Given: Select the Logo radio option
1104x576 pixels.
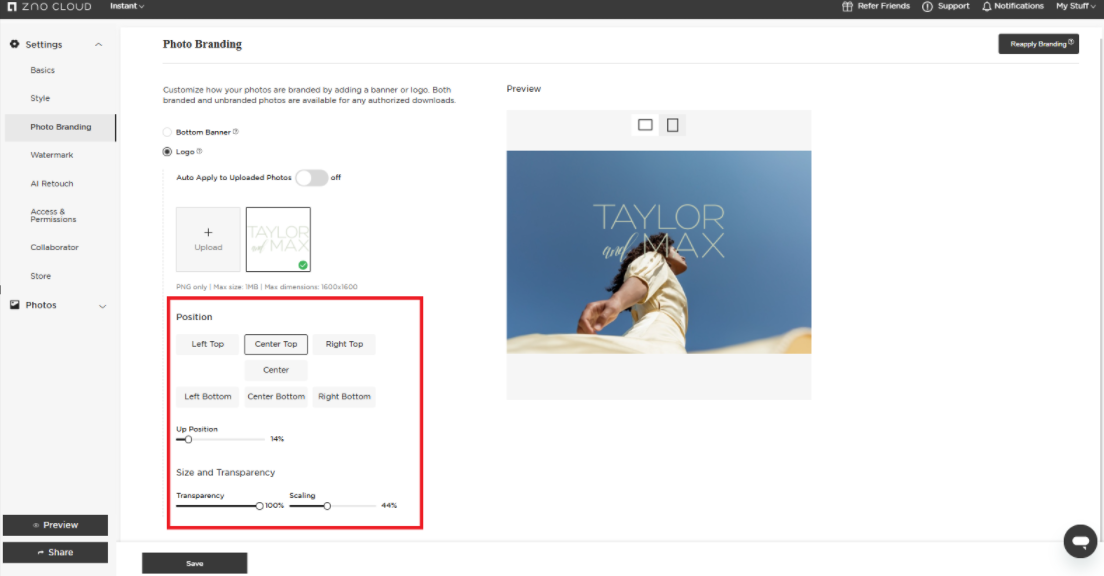Looking at the screenshot, I should (x=167, y=152).
